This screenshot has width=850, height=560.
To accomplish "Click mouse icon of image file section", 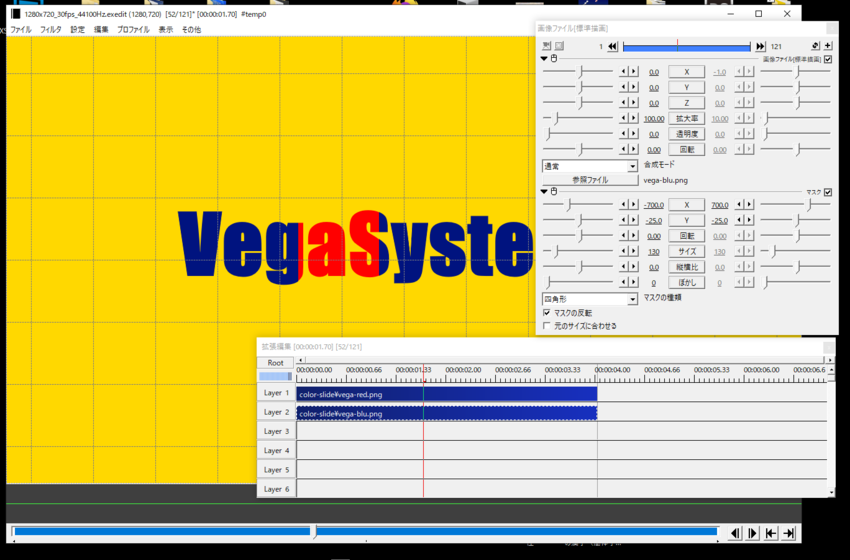I will coord(553,58).
